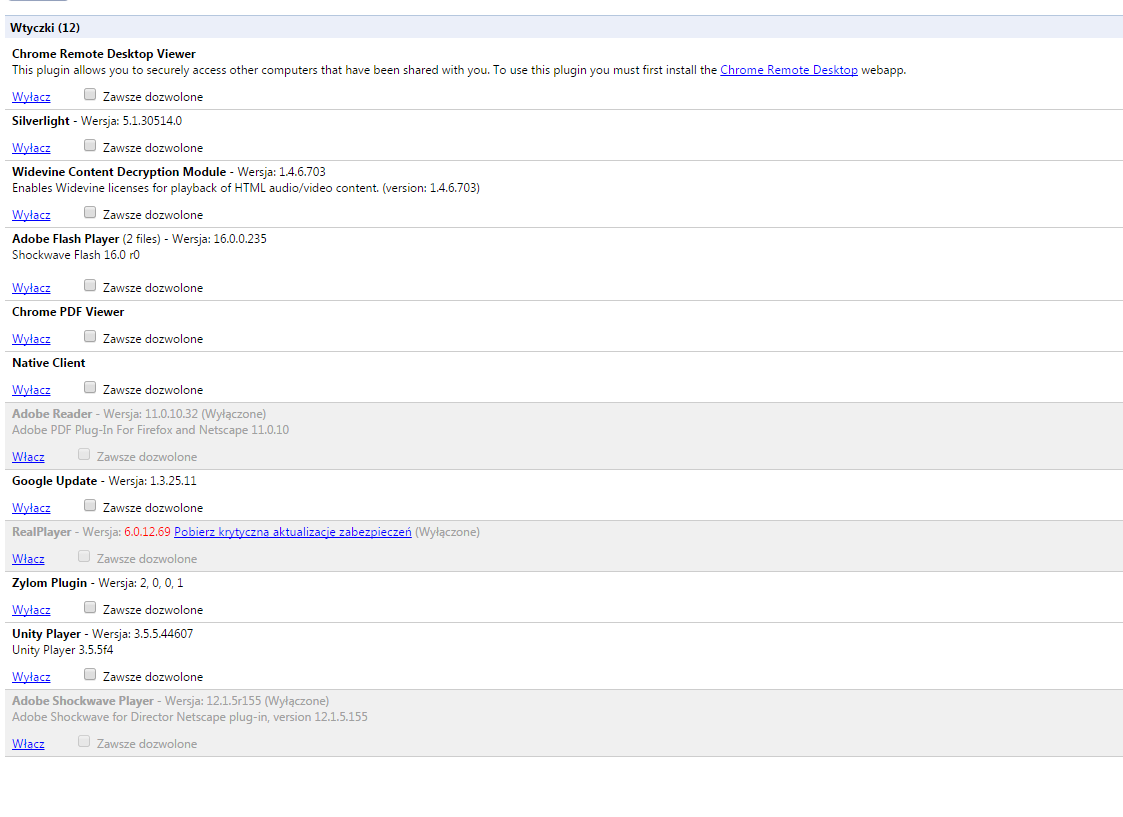Viewport: 1123px width, 817px height.
Task: Select Adobe Shockwave for Director description line
Action: pyautogui.click(x=190, y=717)
